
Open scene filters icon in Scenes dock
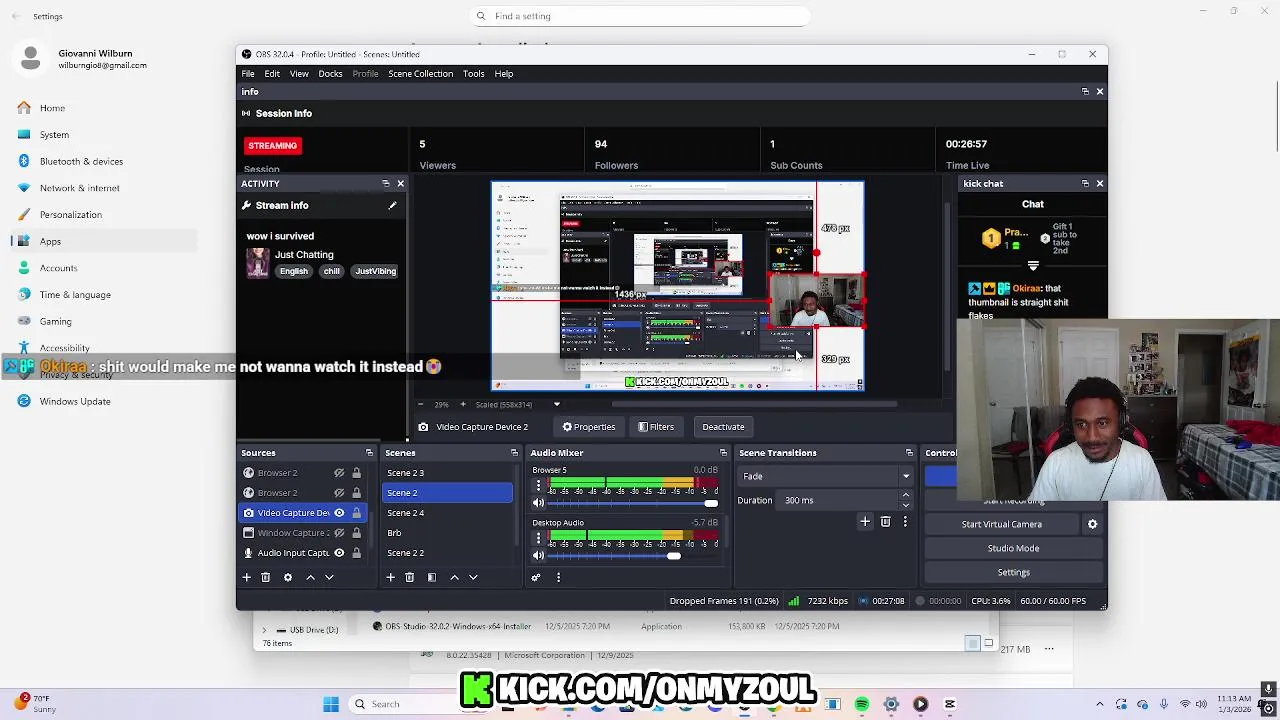point(432,577)
